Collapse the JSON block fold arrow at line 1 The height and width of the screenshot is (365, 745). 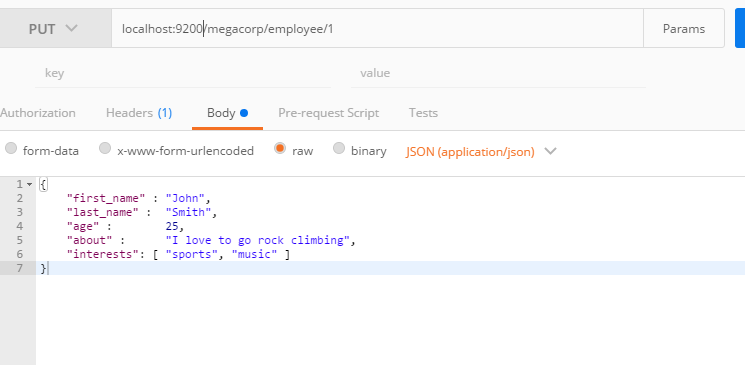[29, 184]
